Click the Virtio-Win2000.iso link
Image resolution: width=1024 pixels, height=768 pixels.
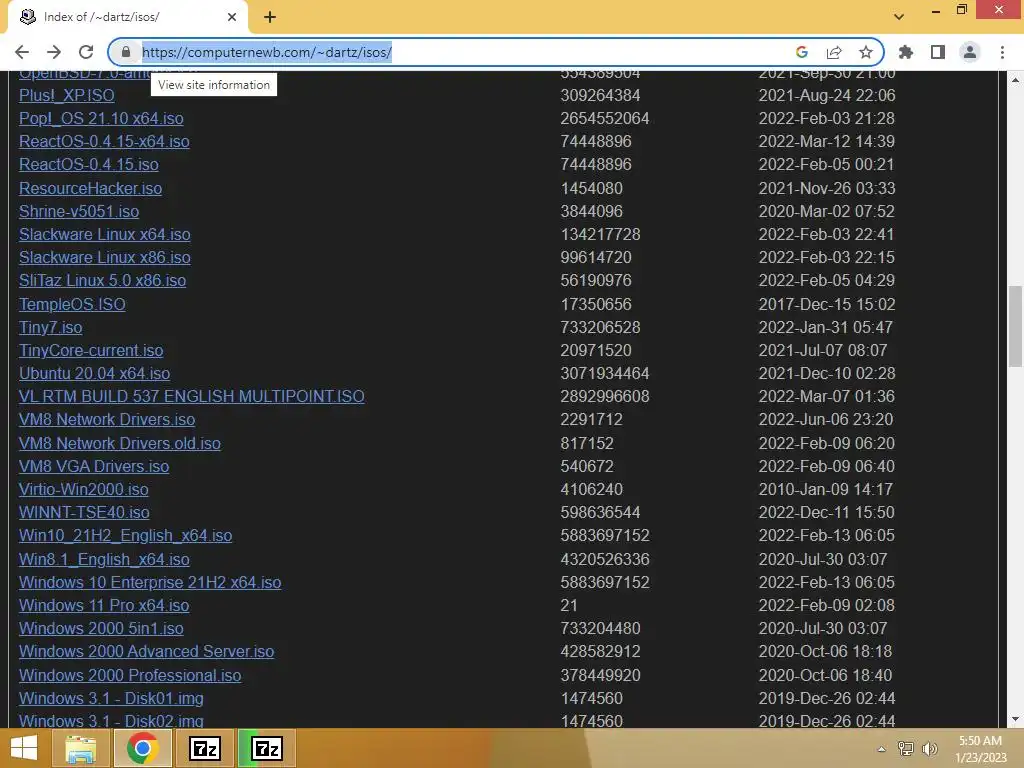coord(84,489)
